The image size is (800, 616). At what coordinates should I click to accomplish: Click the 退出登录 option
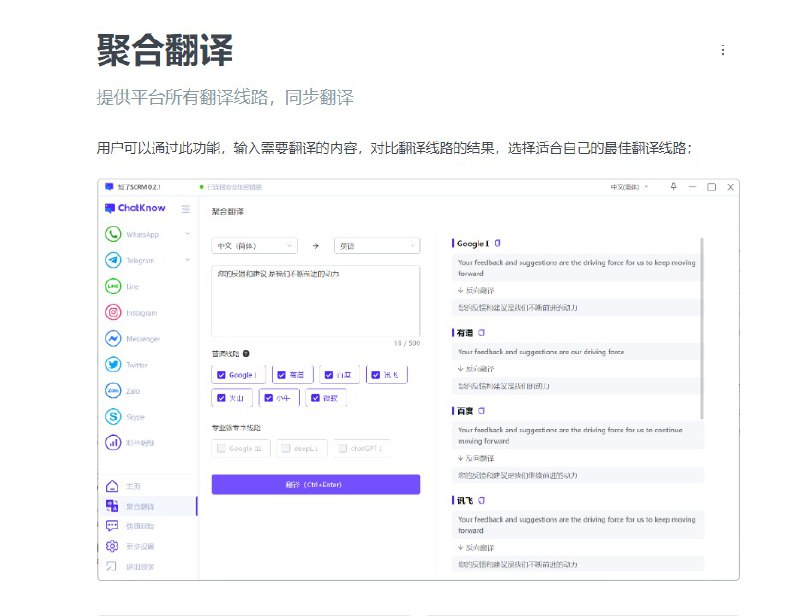[140, 567]
